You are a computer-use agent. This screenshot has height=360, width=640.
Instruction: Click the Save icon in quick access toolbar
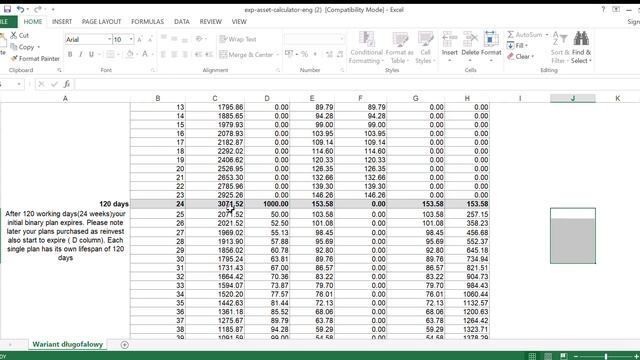(x=7, y=9)
